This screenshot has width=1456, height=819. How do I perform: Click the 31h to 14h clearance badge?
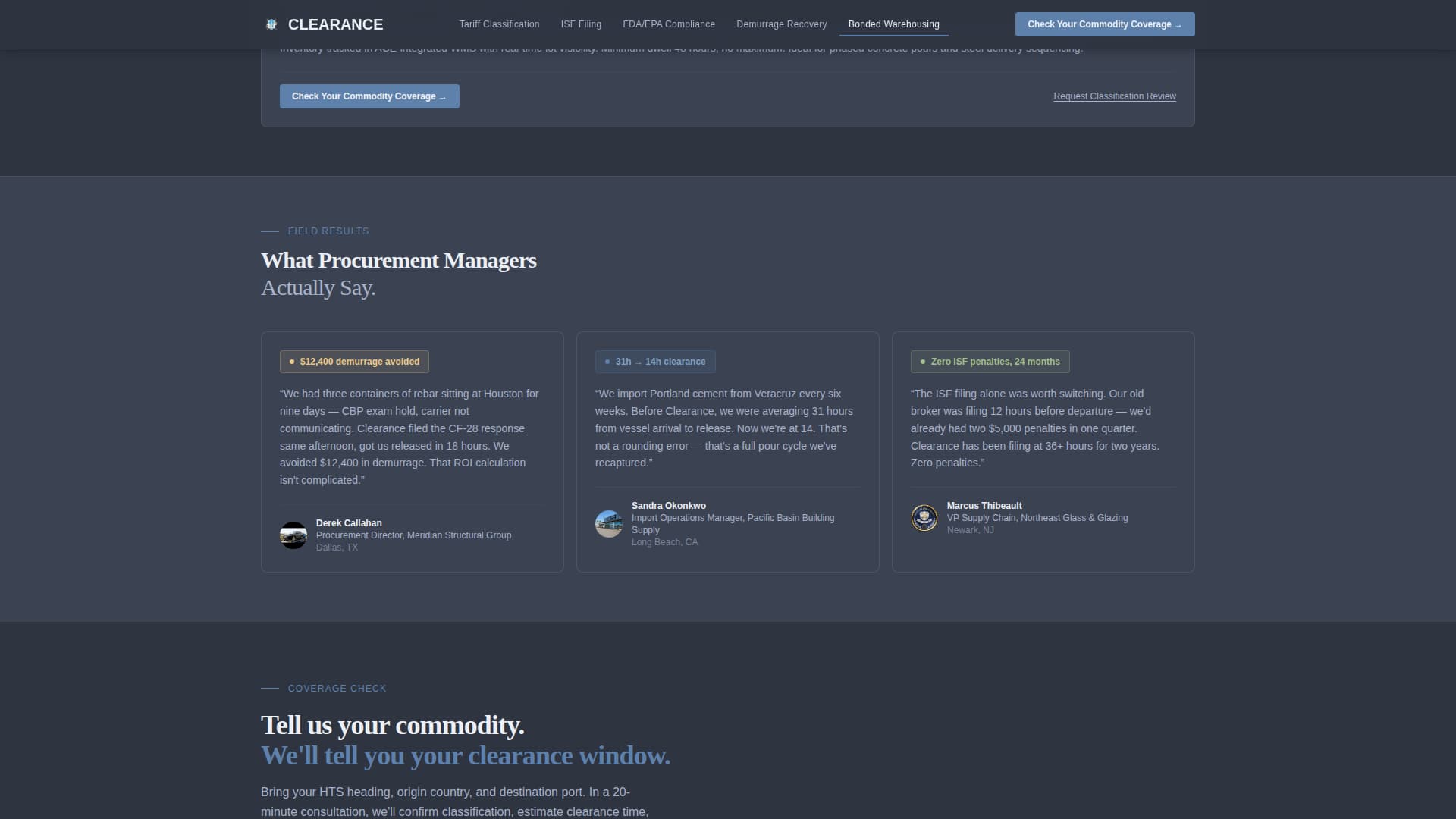655,362
